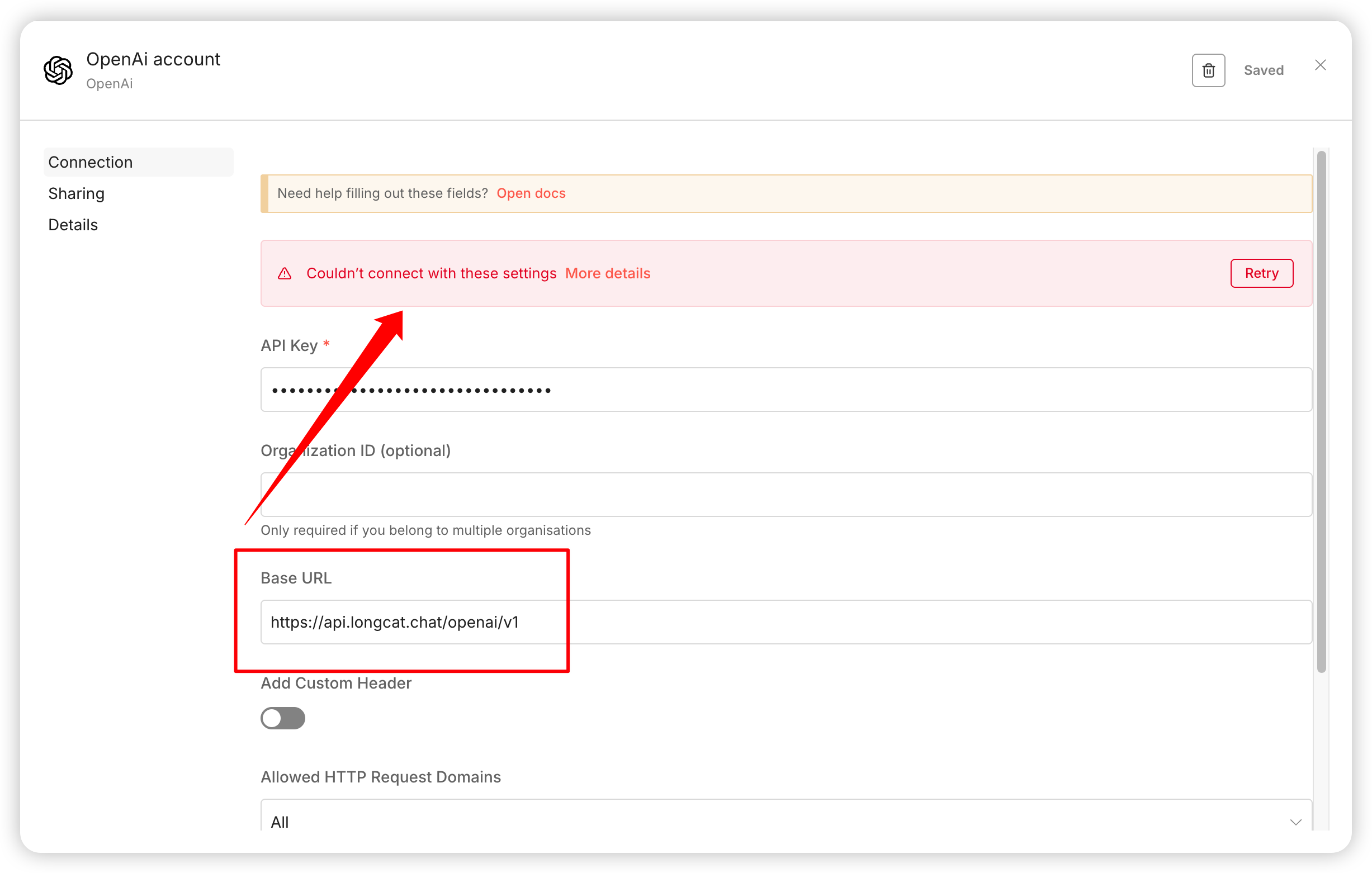Click the OpenAi account title text
Image resolution: width=1372 pixels, height=873 pixels.
pos(153,59)
